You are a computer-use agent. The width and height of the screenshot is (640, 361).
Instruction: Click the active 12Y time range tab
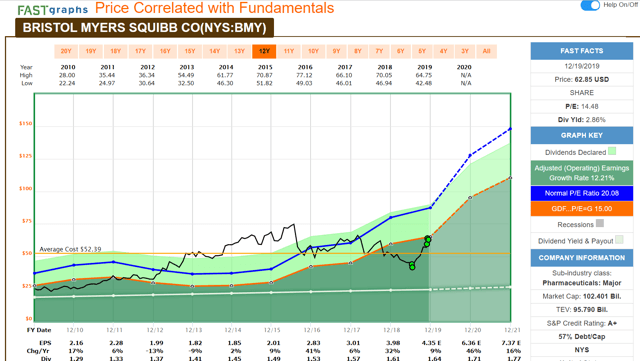(264, 51)
